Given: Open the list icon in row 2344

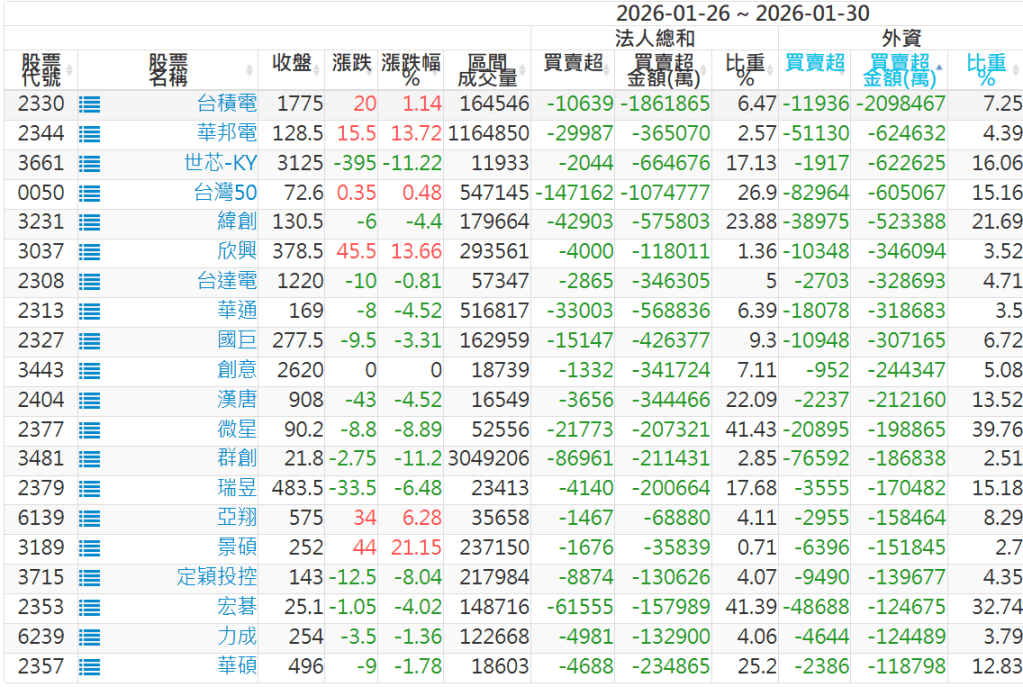Looking at the screenshot, I should pyautogui.click(x=90, y=134).
